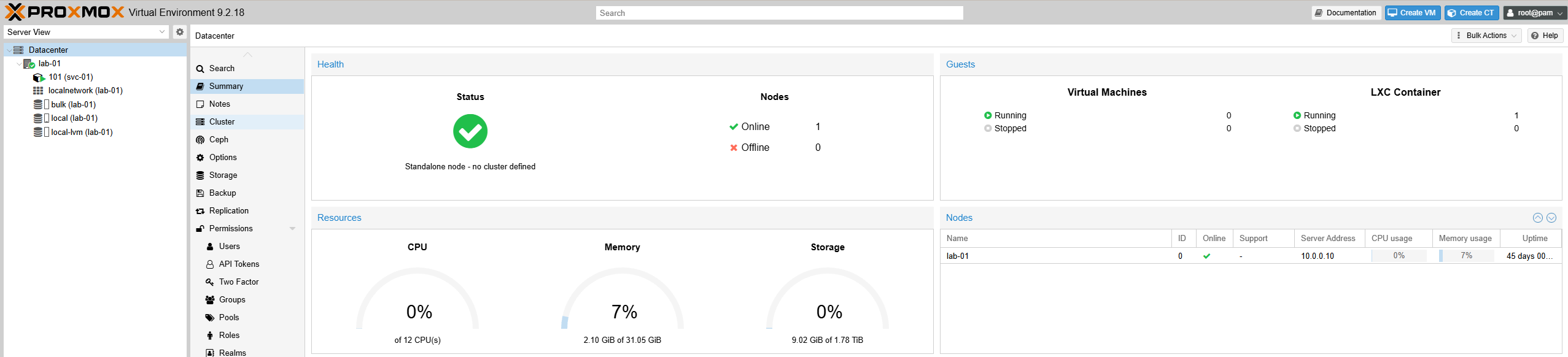Viewport: 1568px width, 357px height.
Task: Open the Cluster menu item
Action: [x=247, y=122]
